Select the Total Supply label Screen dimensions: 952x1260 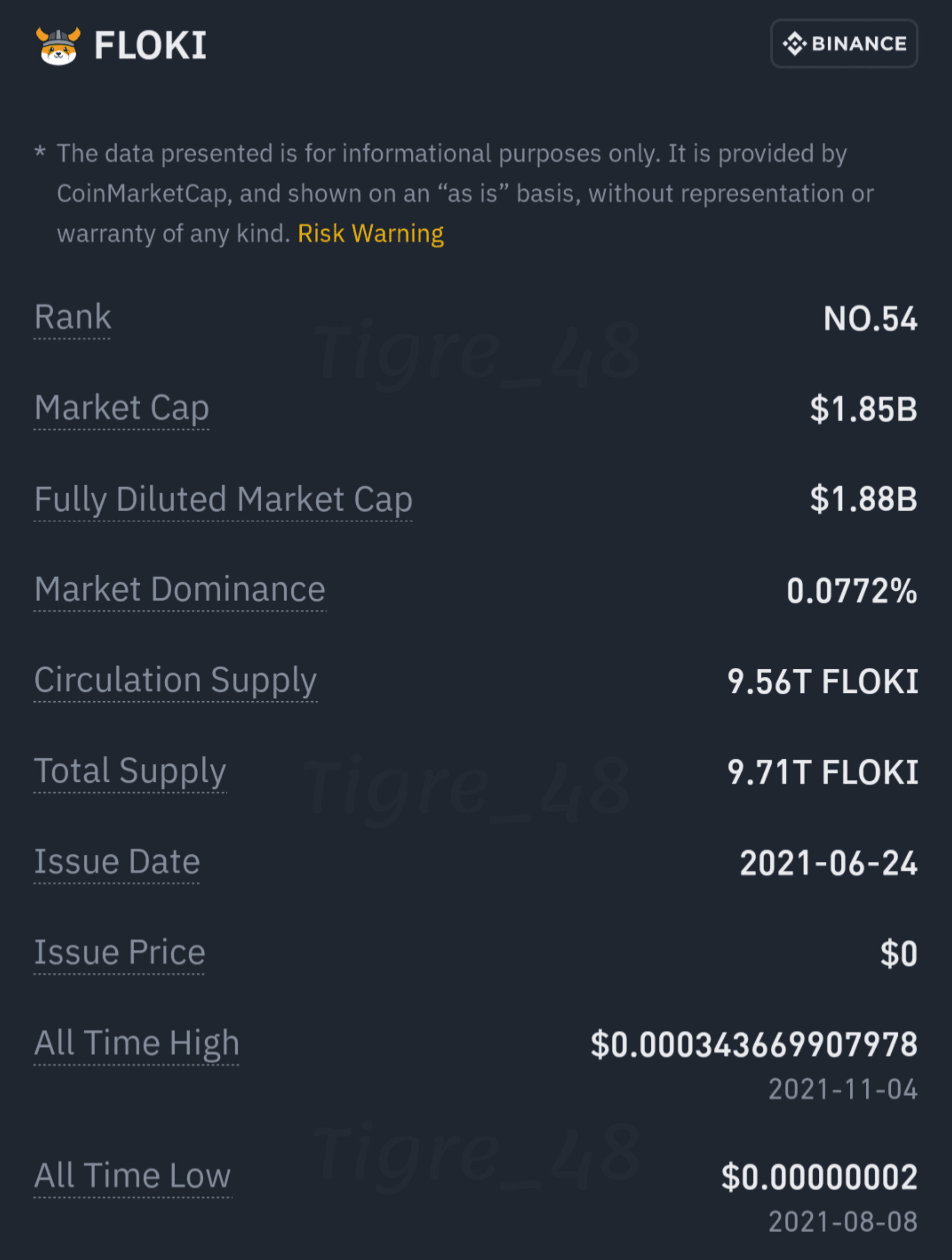(130, 771)
